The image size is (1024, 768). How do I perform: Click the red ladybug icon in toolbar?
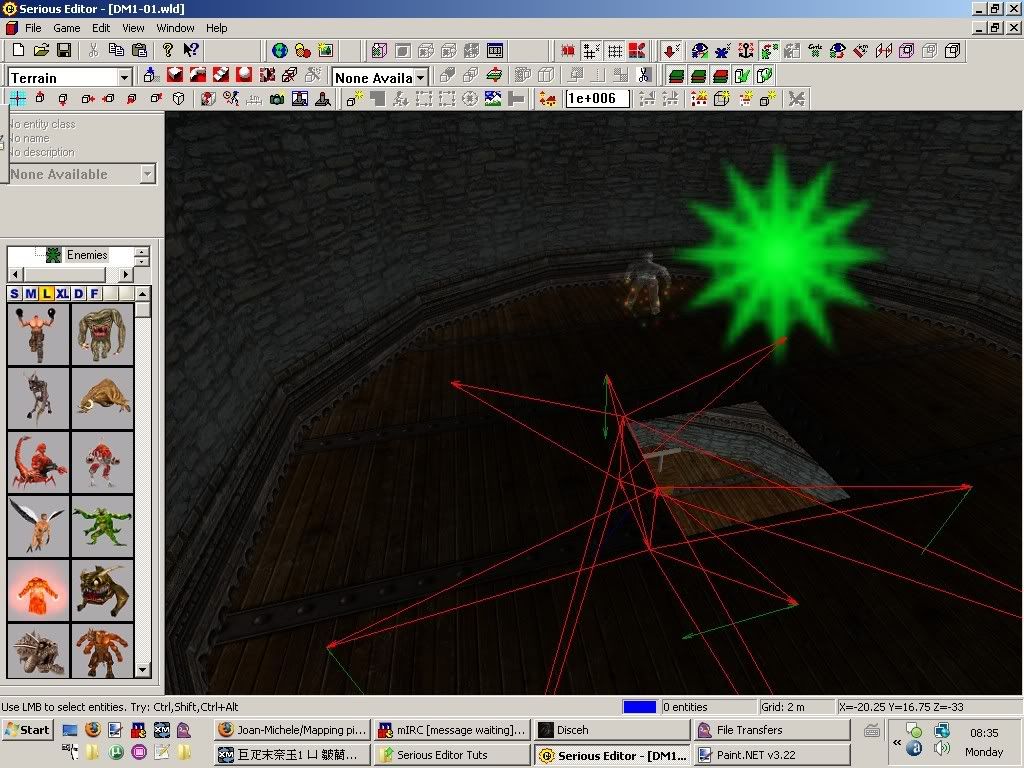point(568,50)
